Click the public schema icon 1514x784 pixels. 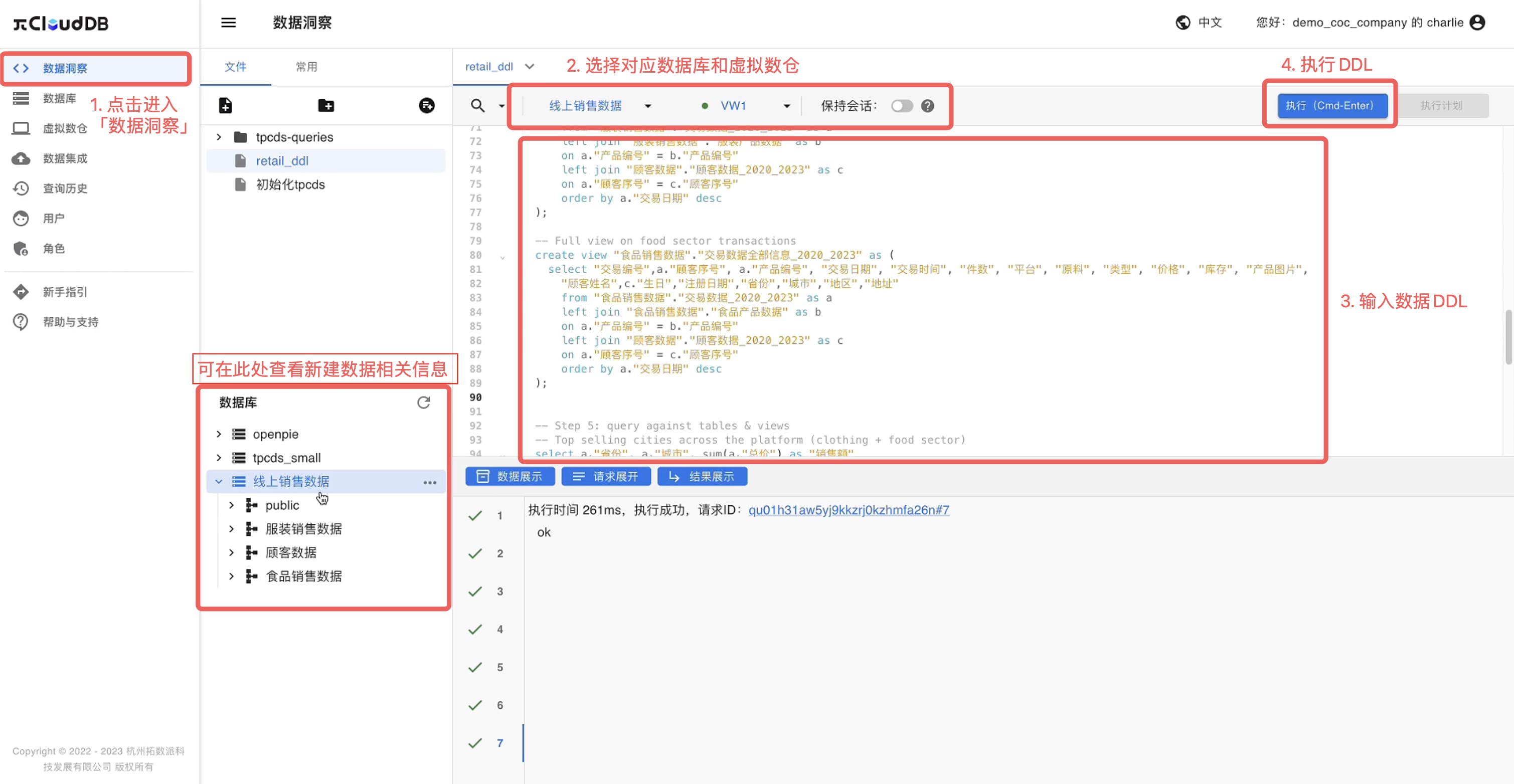tap(251, 505)
